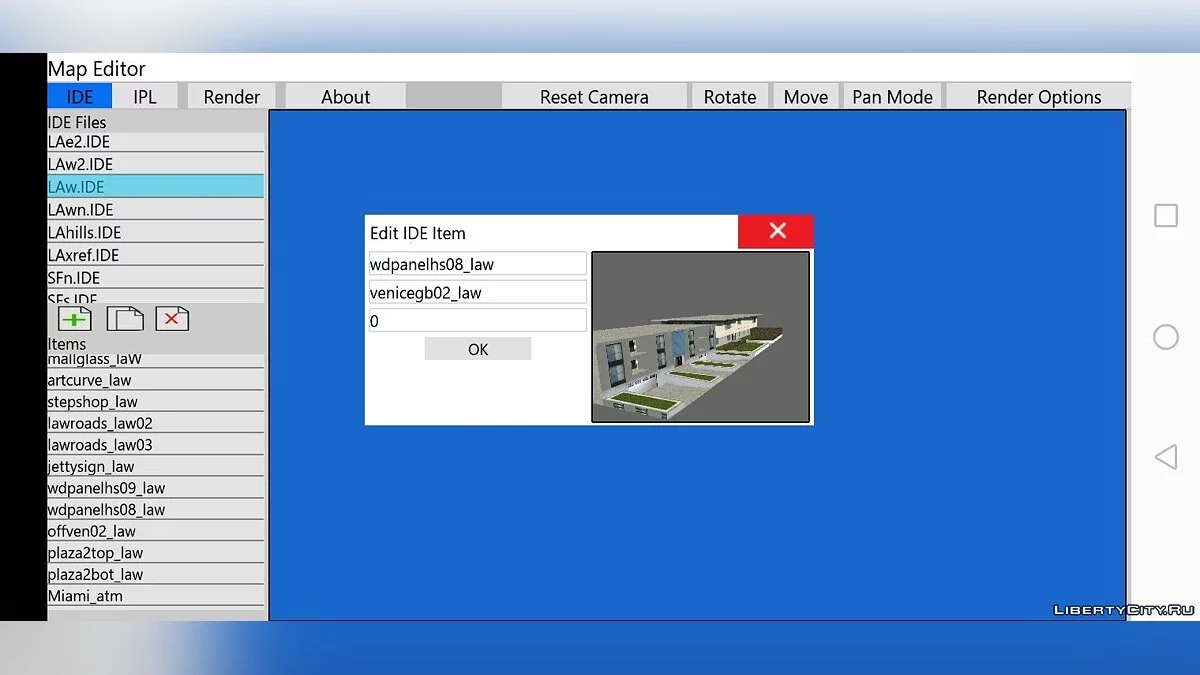Screen dimensions: 1200x675
Task: Tap the Android circle home icon
Action: click(1166, 337)
